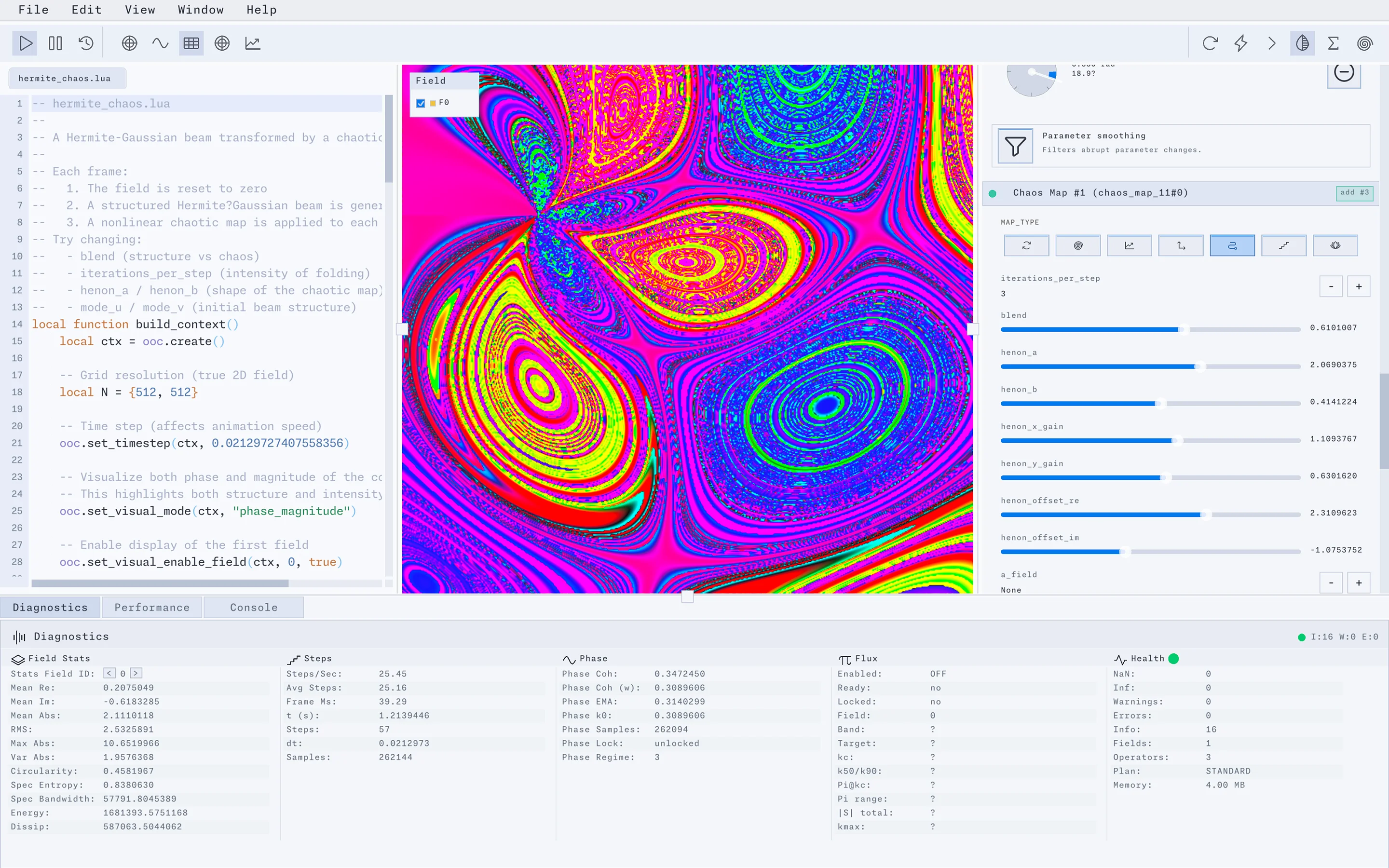This screenshot has height=868, width=1389.
Task: Start the simulation with the Play button
Action: [25, 43]
